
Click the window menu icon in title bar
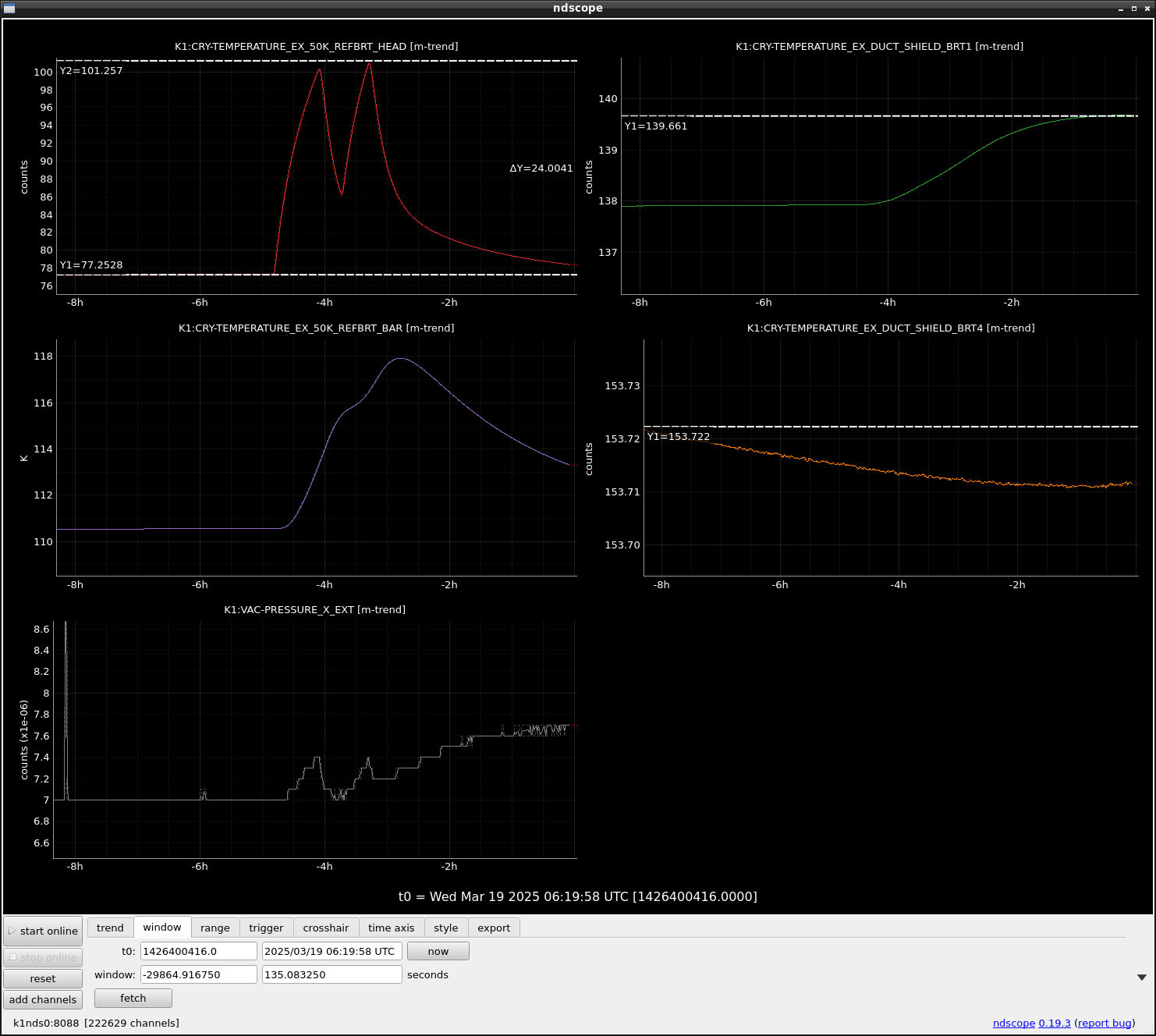[x=9, y=8]
